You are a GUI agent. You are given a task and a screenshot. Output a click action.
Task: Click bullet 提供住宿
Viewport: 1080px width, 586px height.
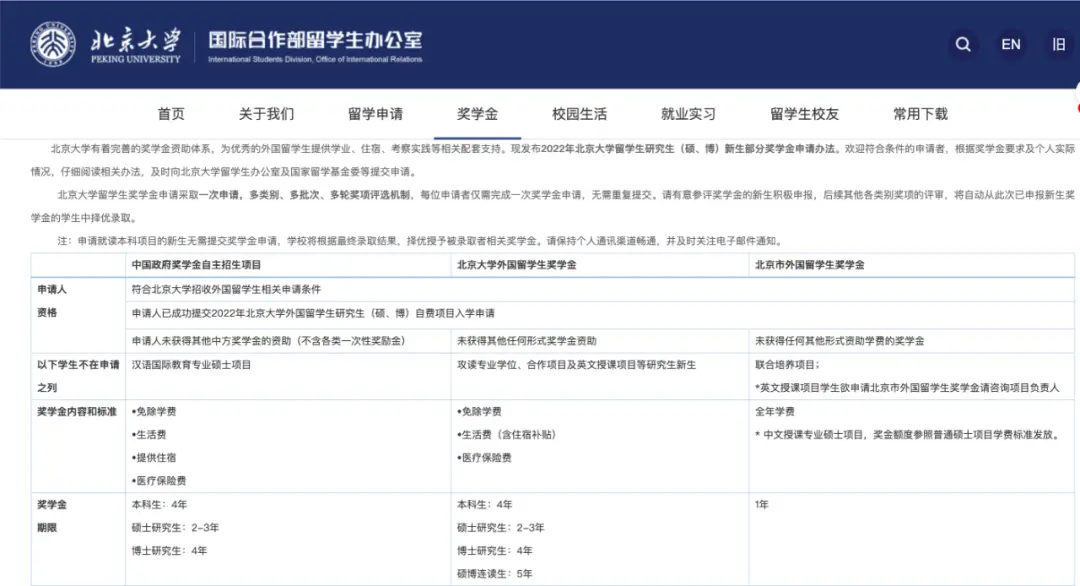click(154, 458)
